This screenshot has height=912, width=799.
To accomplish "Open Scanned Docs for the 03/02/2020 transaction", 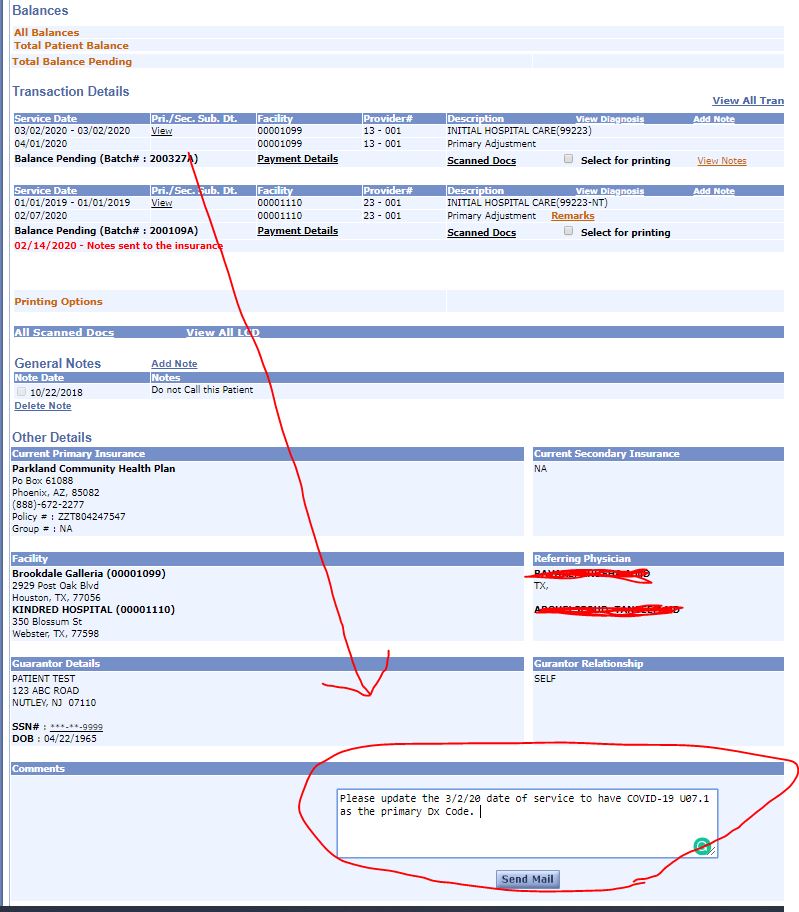I will click(x=481, y=161).
